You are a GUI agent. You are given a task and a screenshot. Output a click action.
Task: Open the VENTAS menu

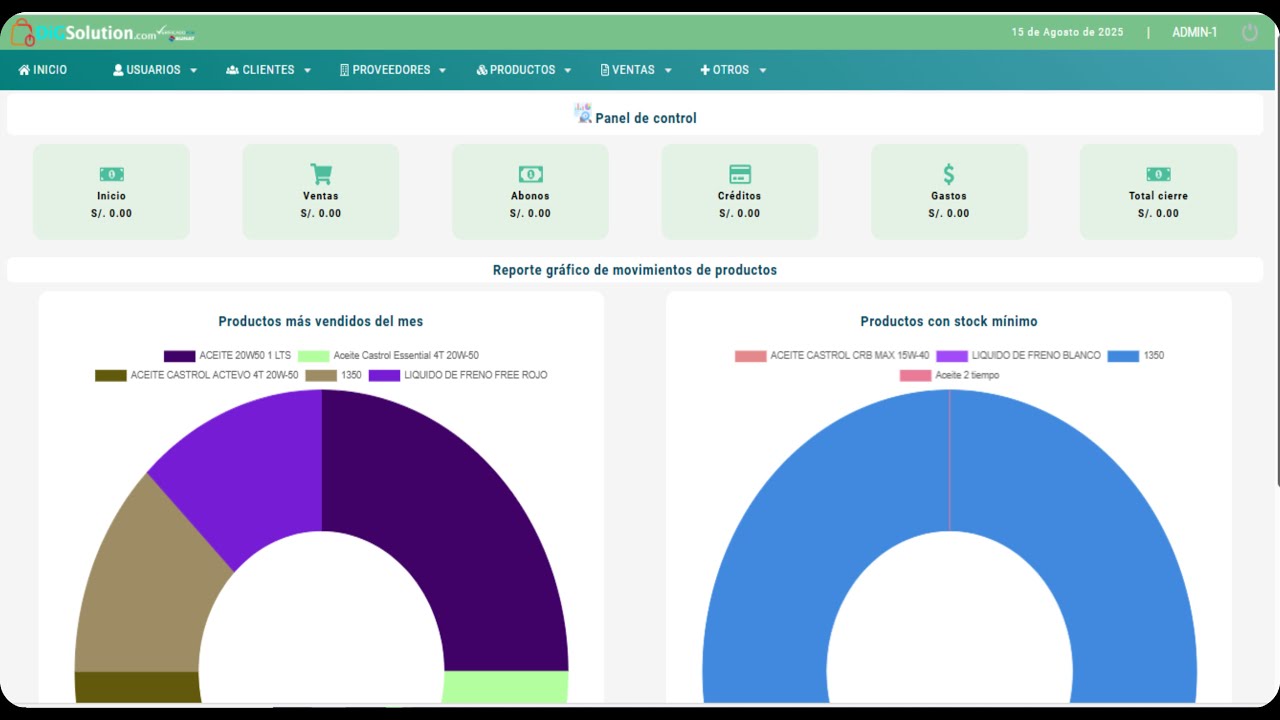pyautogui.click(x=636, y=70)
